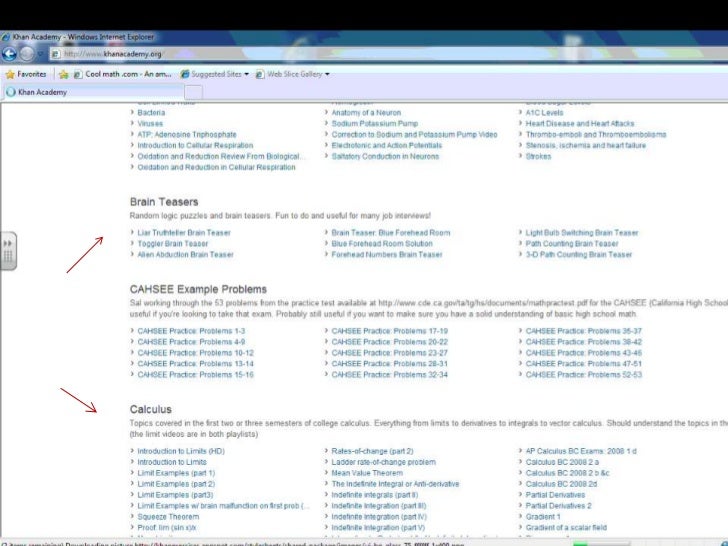
Task: Open Ladder rate-of-change problem link
Action: point(384,462)
